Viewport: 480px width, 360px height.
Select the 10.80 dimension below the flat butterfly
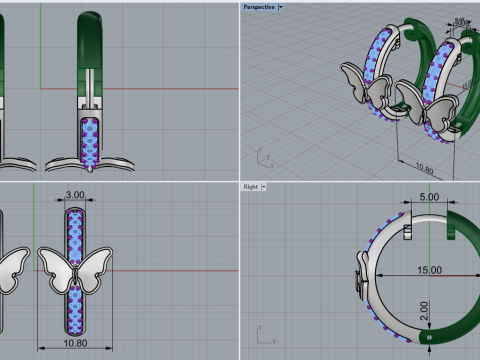pyautogui.click(x=75, y=343)
